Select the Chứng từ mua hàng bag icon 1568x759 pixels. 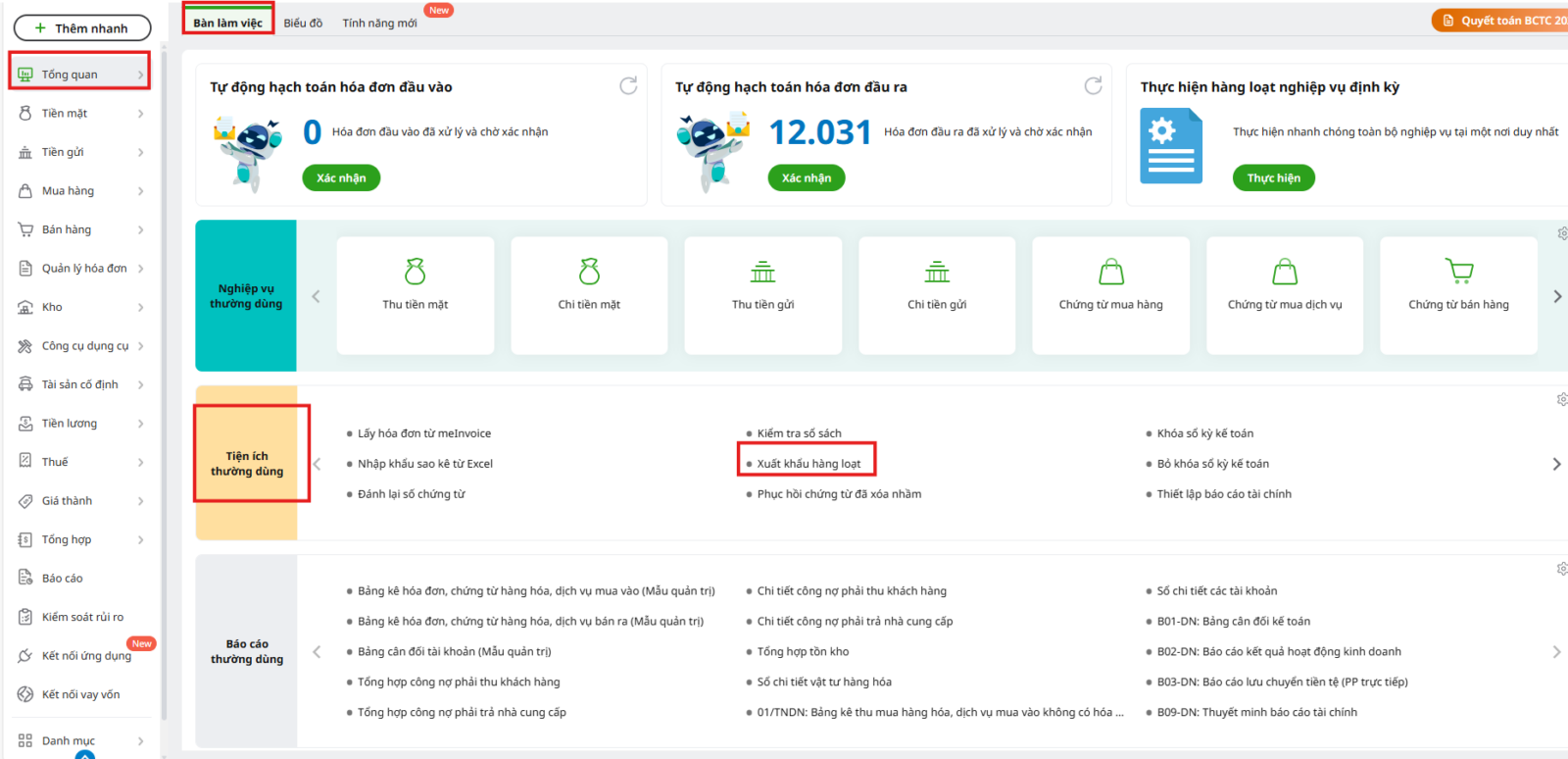1110,272
